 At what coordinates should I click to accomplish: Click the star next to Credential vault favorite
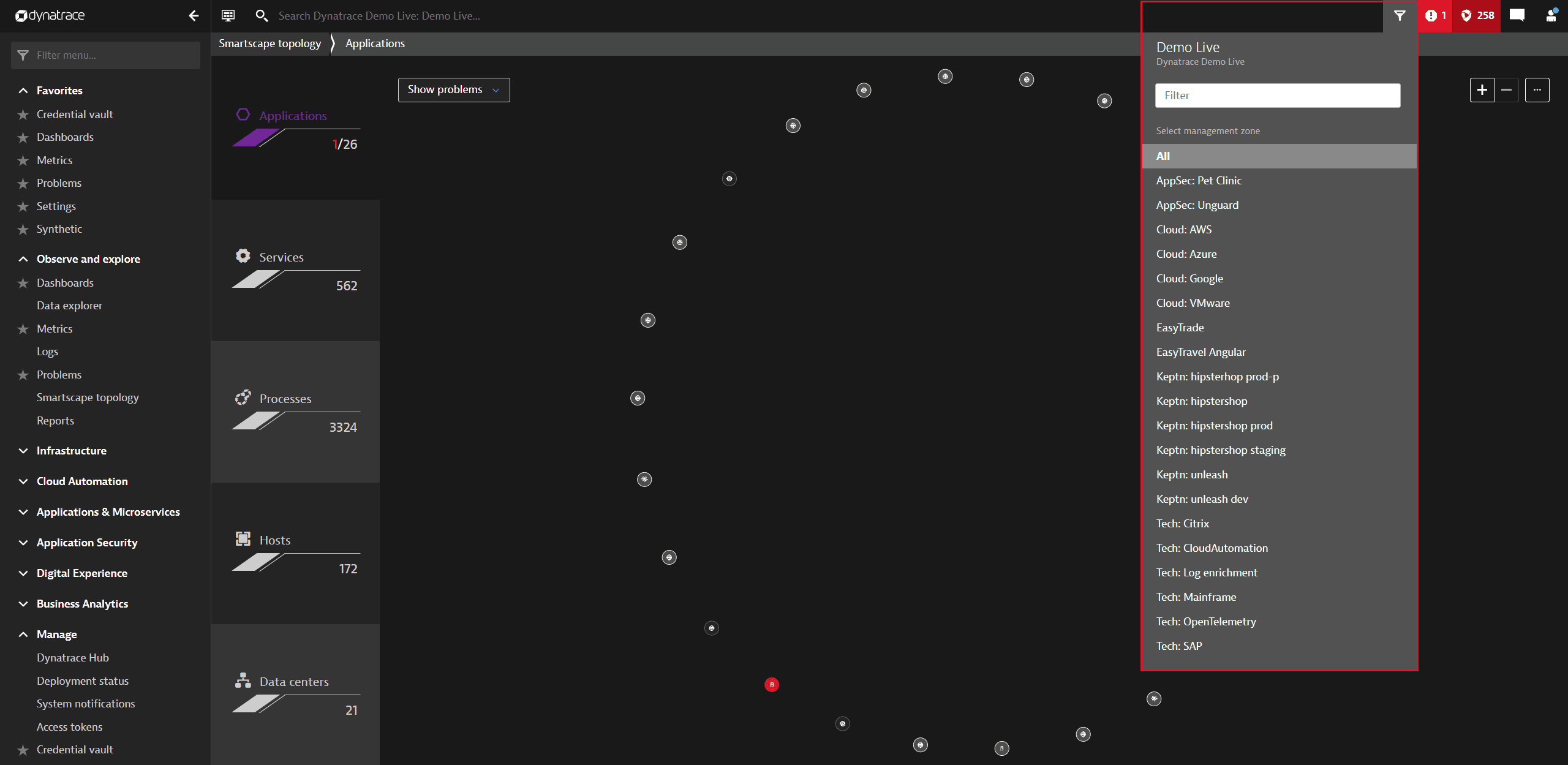pos(23,115)
